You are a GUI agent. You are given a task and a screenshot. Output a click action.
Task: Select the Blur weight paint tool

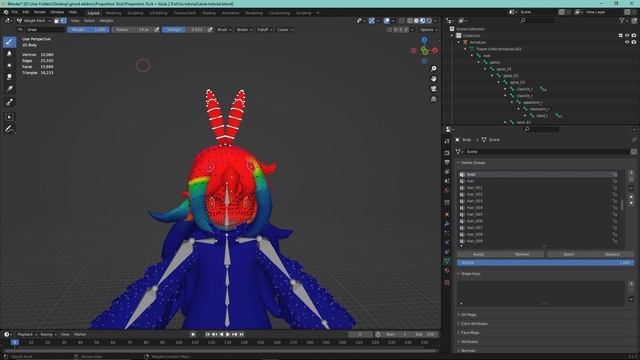click(x=9, y=53)
